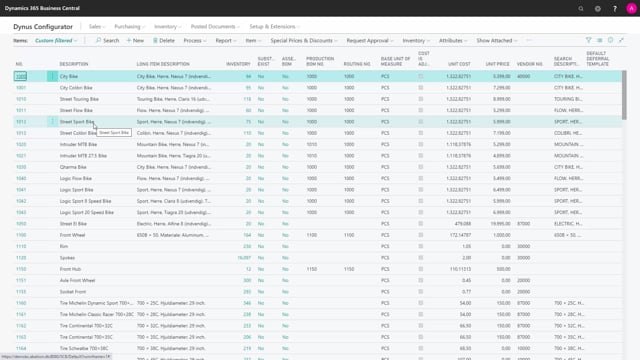Click Search in the action bar

coord(107,40)
